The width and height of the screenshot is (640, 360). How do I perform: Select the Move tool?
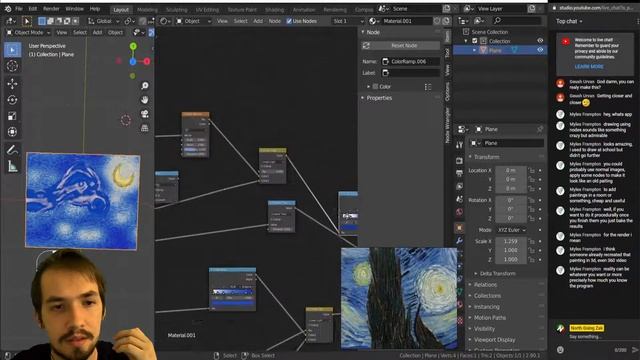[x=12, y=83]
